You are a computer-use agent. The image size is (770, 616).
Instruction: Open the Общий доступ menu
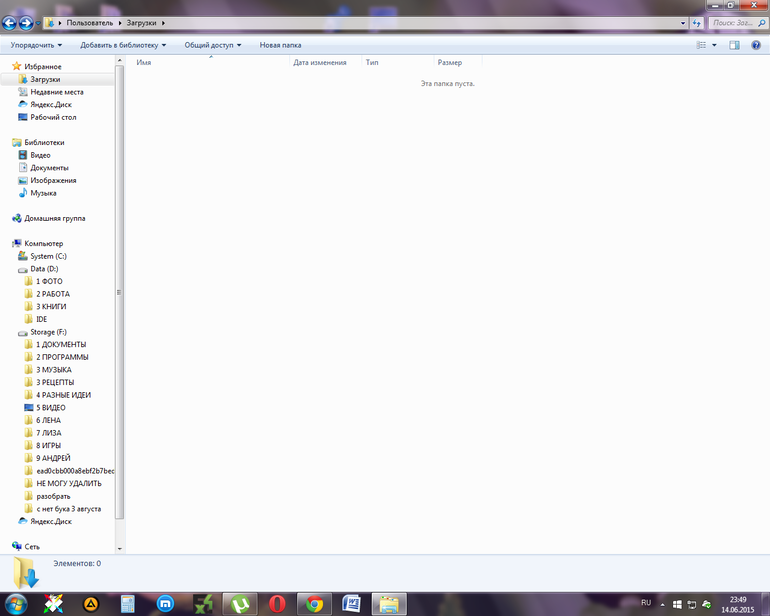213,45
